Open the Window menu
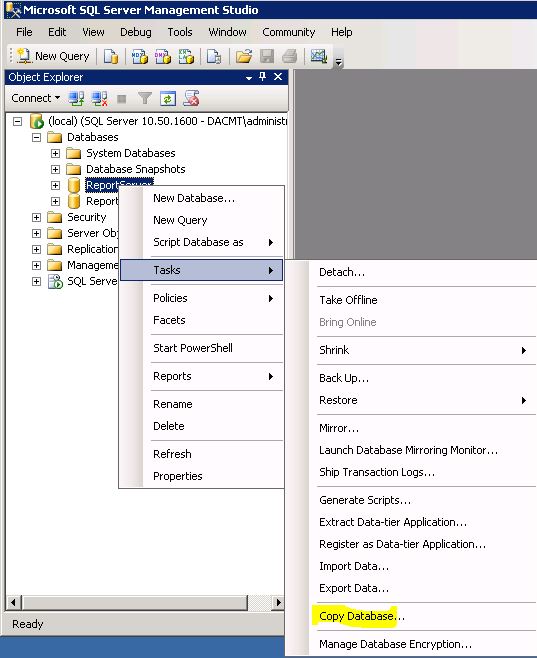 tap(227, 32)
